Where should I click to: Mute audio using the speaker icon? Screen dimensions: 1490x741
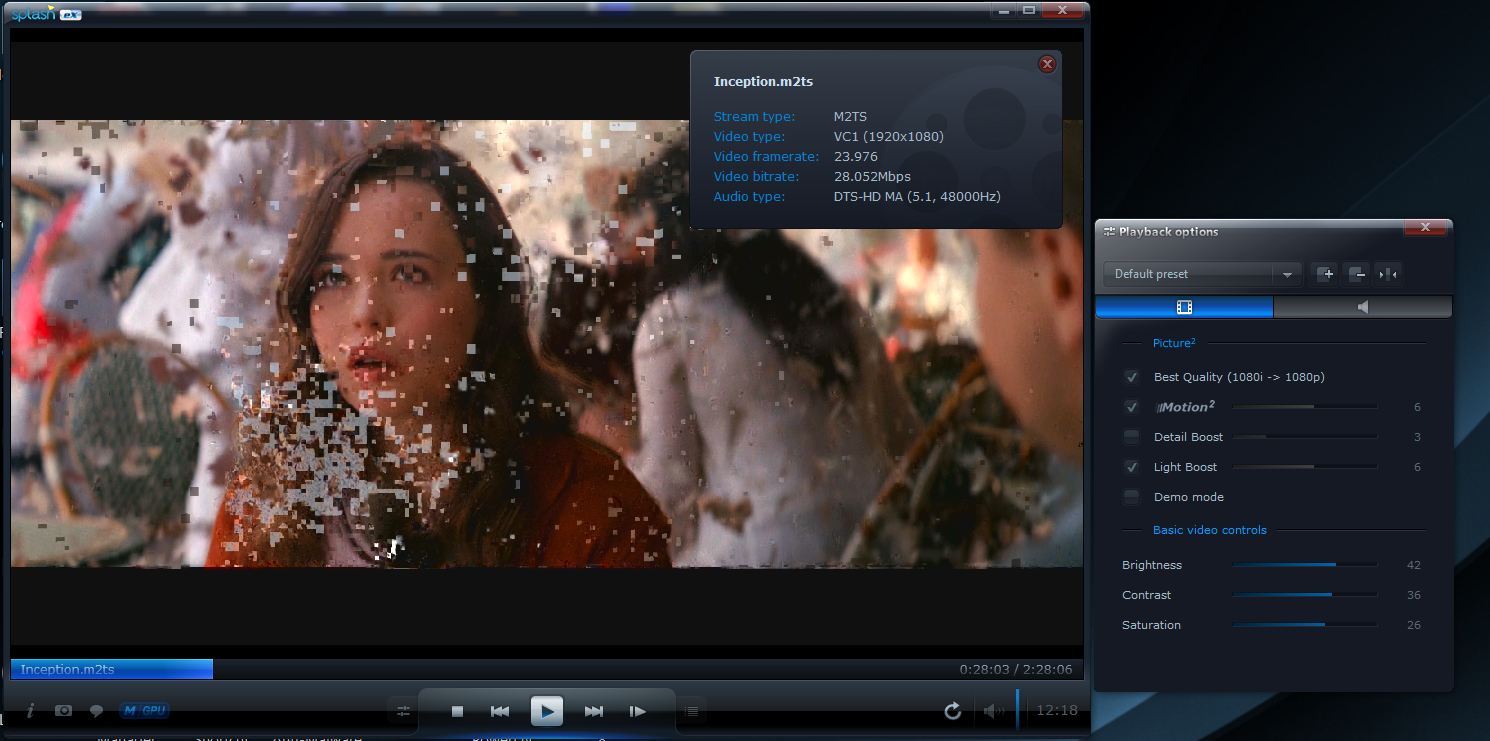(992, 711)
